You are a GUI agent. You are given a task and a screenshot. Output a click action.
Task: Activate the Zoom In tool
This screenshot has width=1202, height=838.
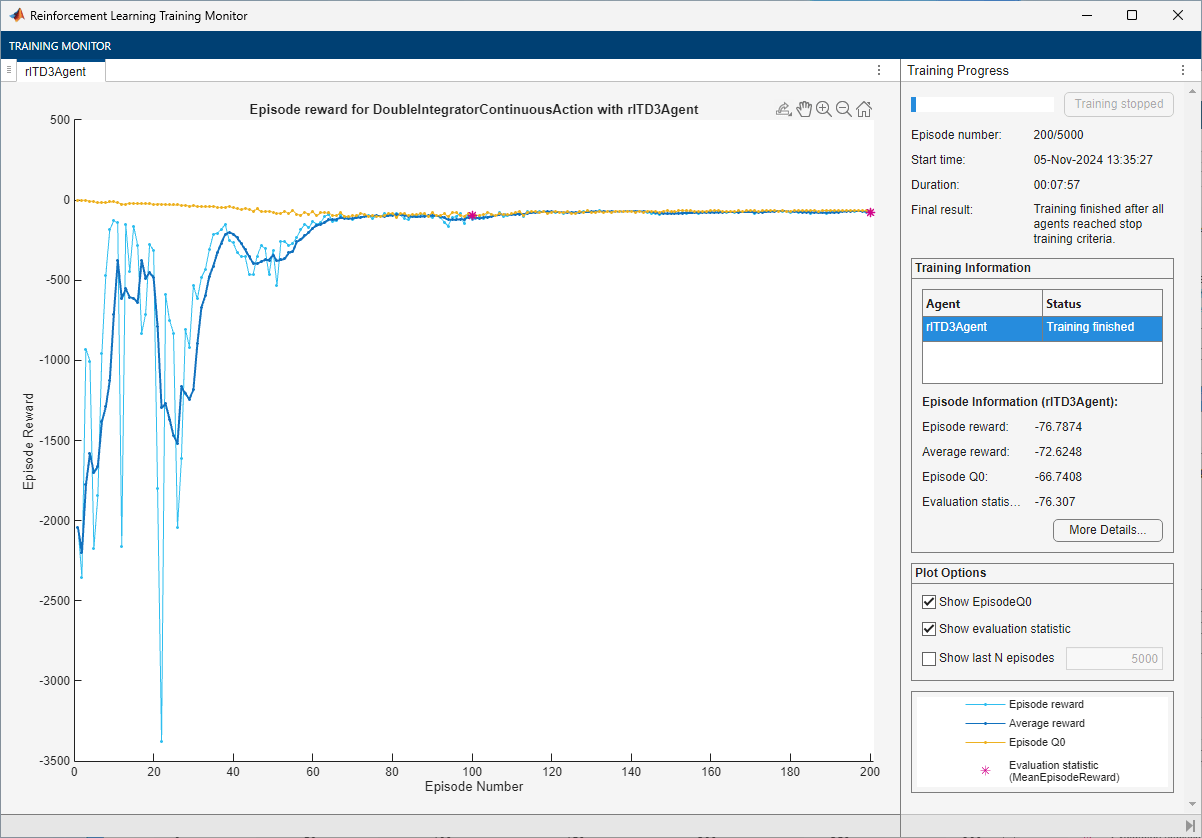[824, 110]
